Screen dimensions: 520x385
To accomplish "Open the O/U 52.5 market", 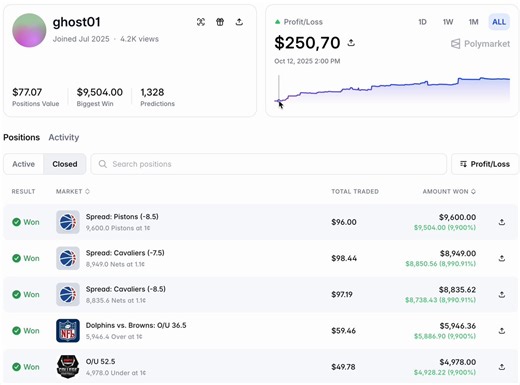I will click(100, 362).
